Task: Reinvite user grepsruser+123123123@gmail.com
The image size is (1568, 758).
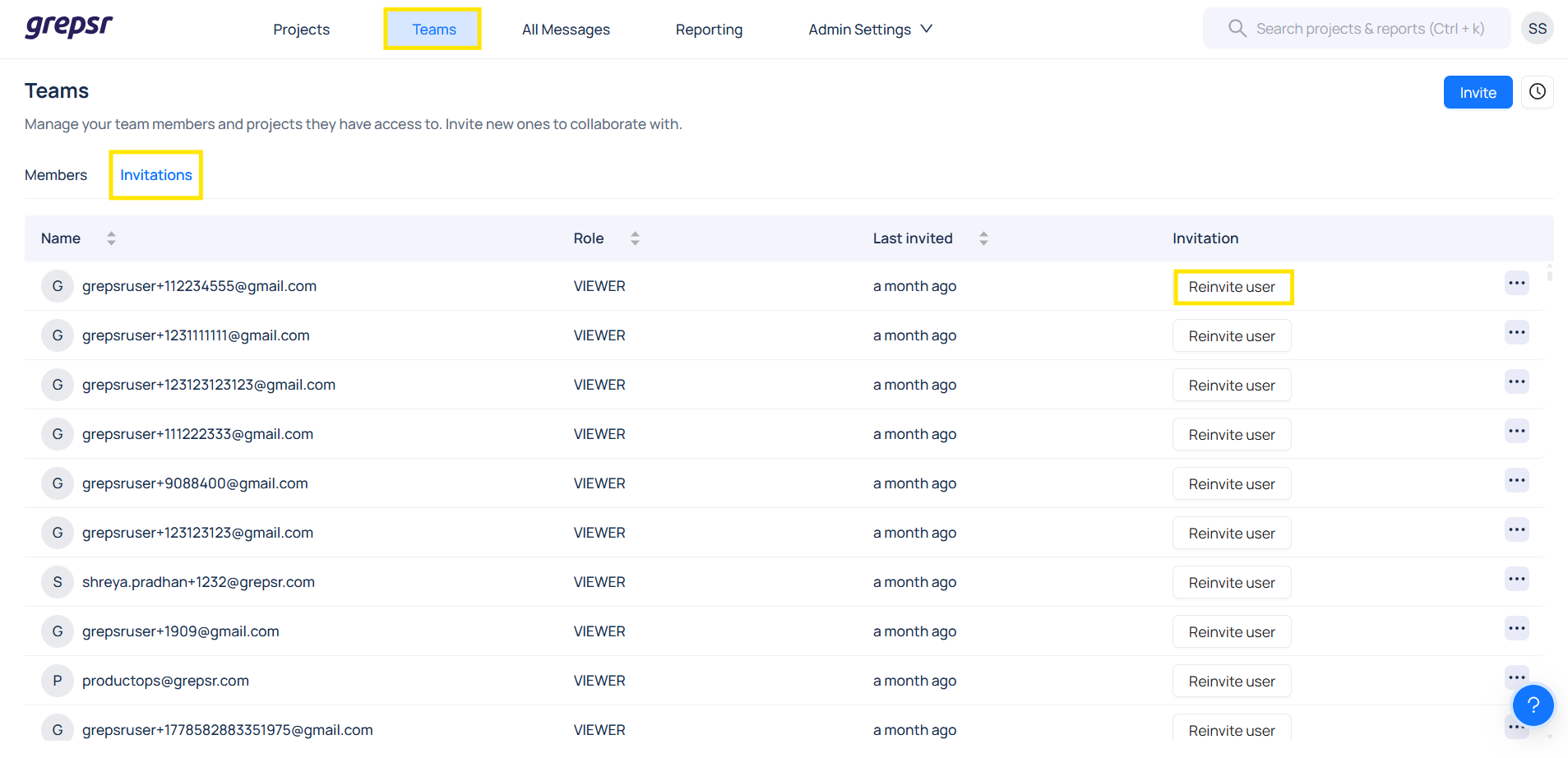Action: click(x=1232, y=534)
